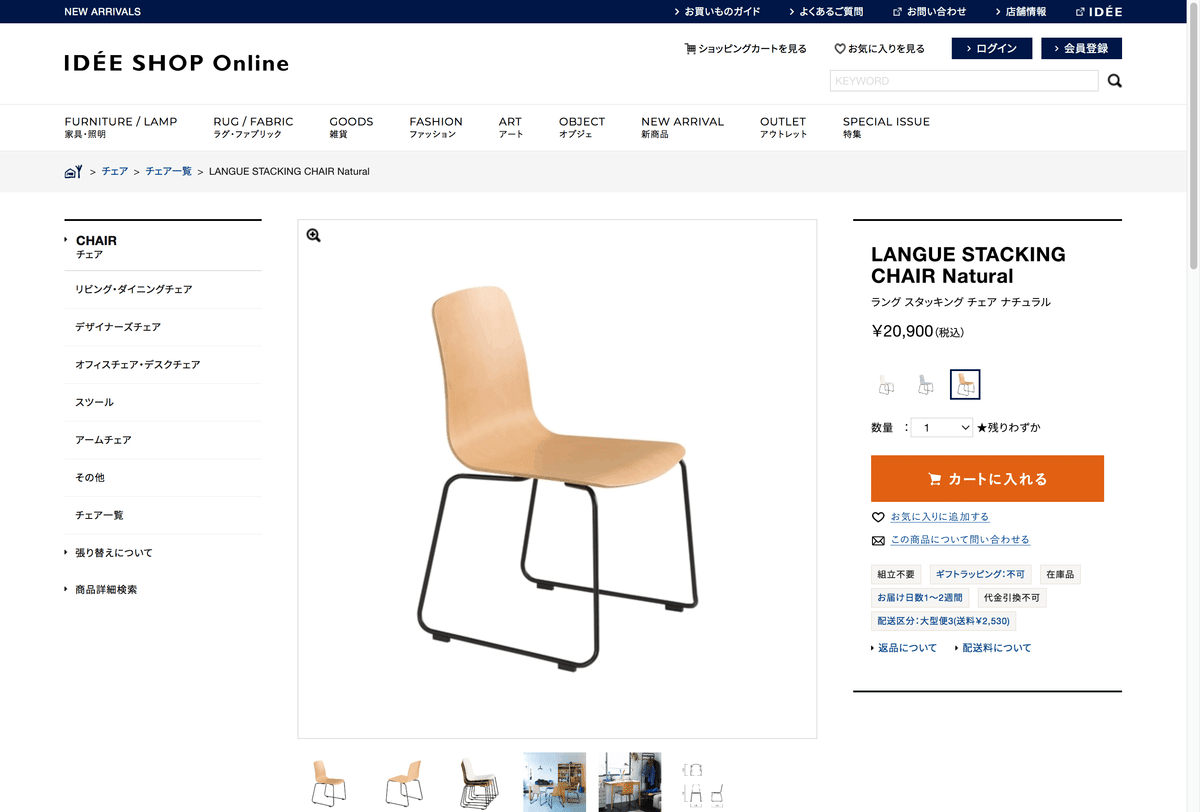Click the external-link IDÉE icon in the top bar

click(x=1080, y=12)
